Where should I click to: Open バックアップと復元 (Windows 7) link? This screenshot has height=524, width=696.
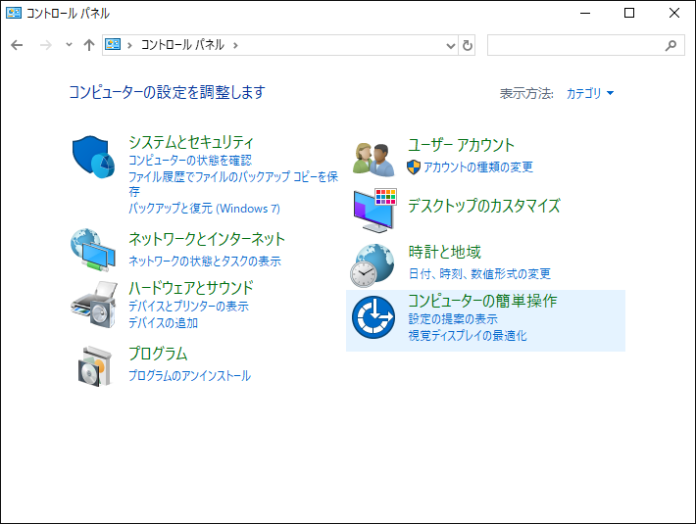point(204,208)
